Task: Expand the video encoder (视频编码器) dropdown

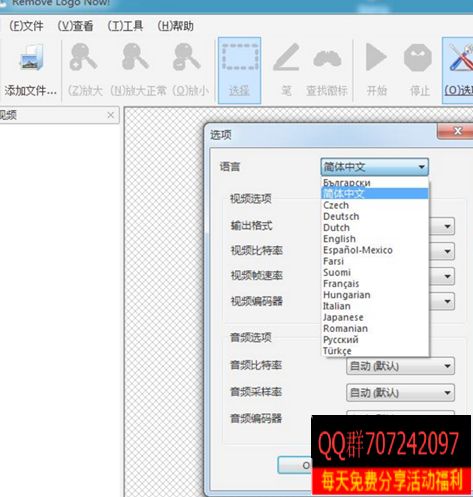Action: (447, 302)
